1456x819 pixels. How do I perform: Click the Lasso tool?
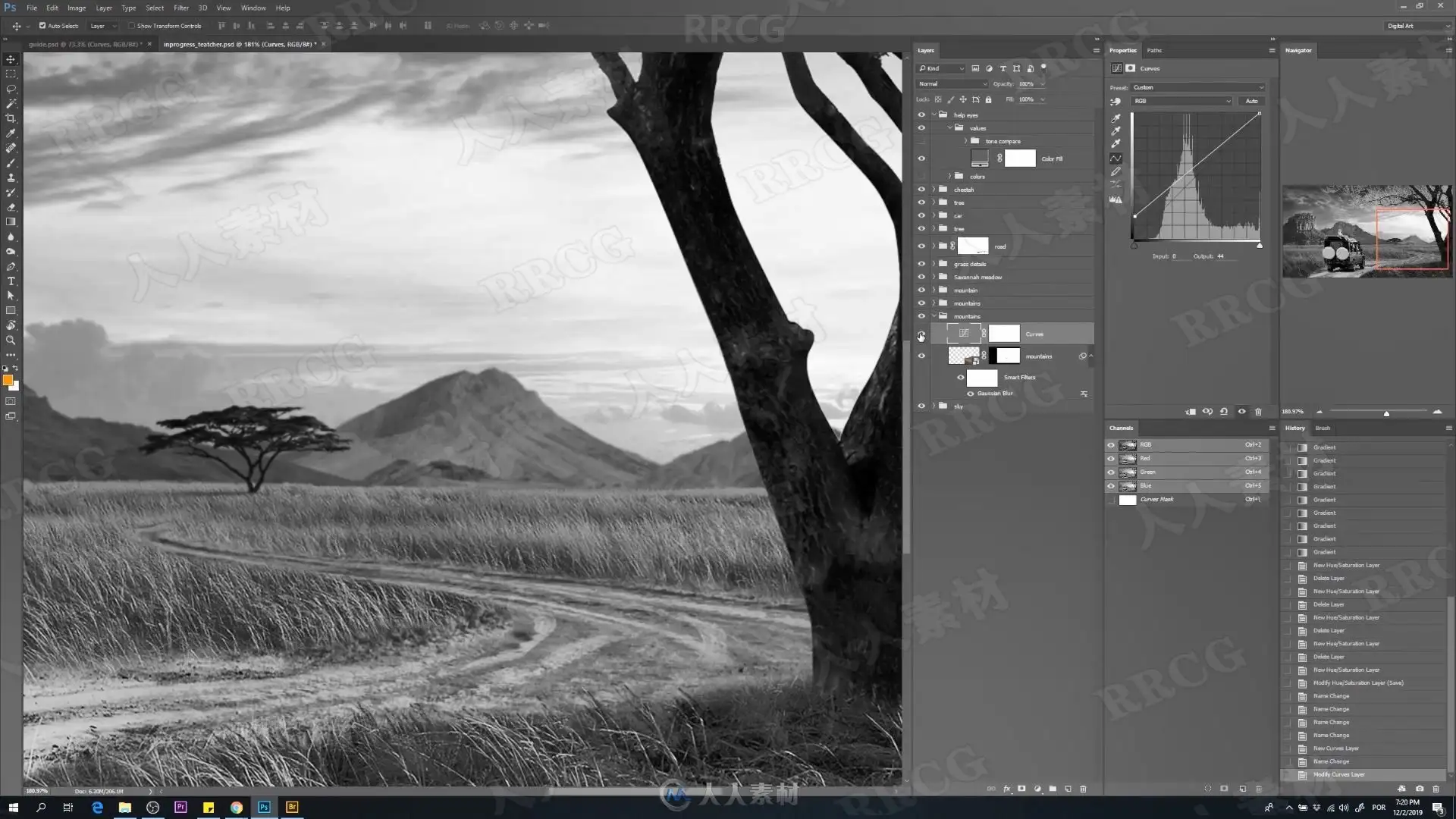[11, 89]
